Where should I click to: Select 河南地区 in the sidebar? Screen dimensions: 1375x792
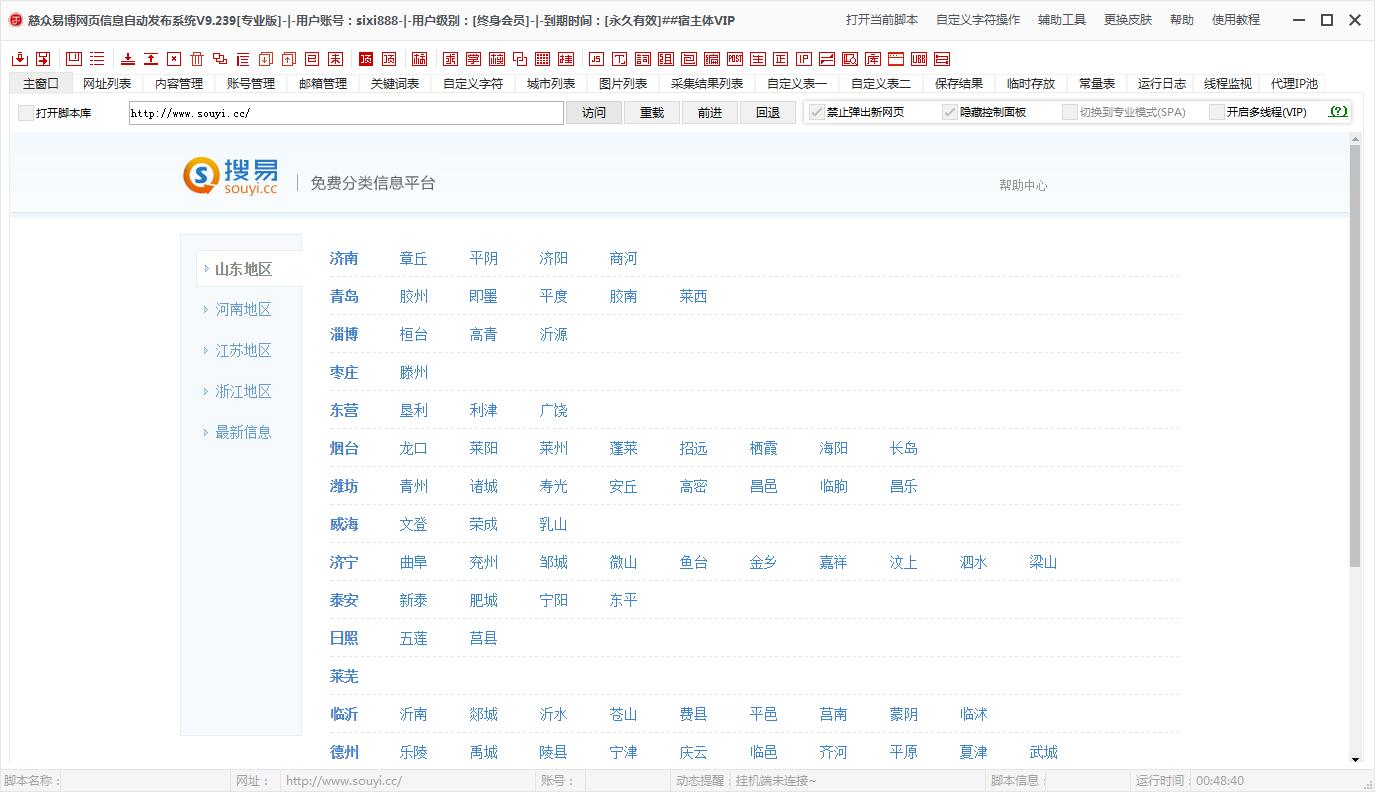point(243,310)
